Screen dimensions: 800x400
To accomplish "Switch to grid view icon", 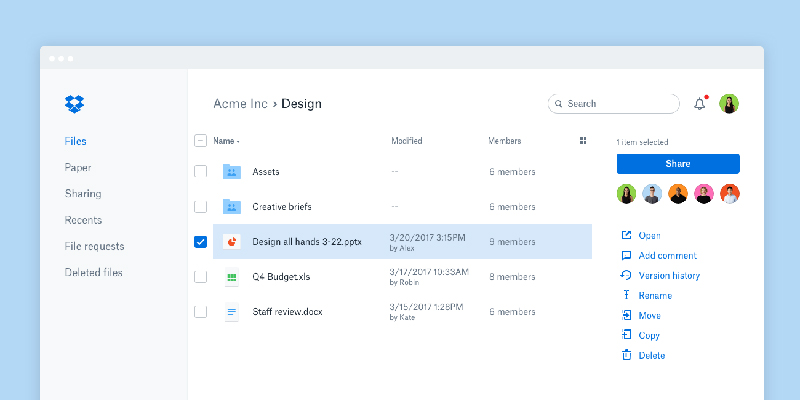I will tap(583, 141).
